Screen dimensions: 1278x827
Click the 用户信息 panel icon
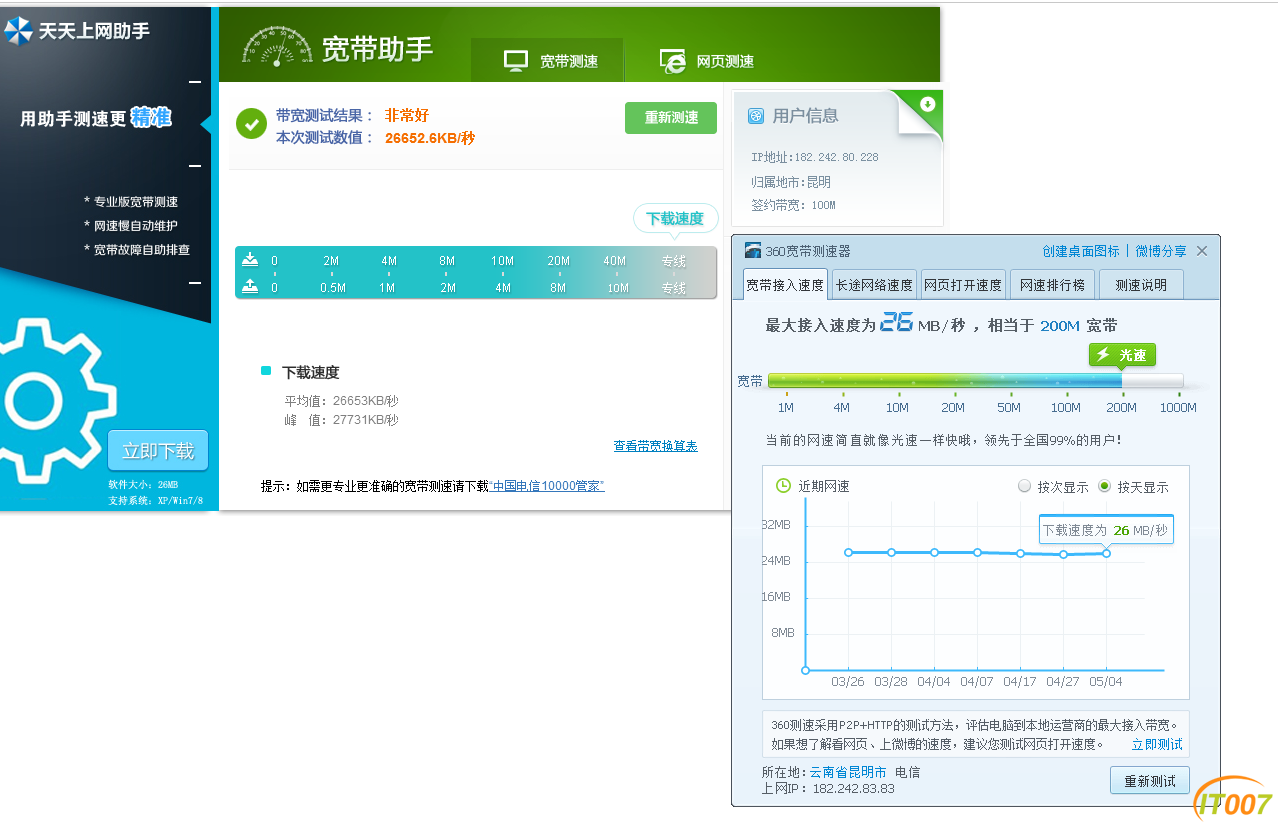pos(756,116)
